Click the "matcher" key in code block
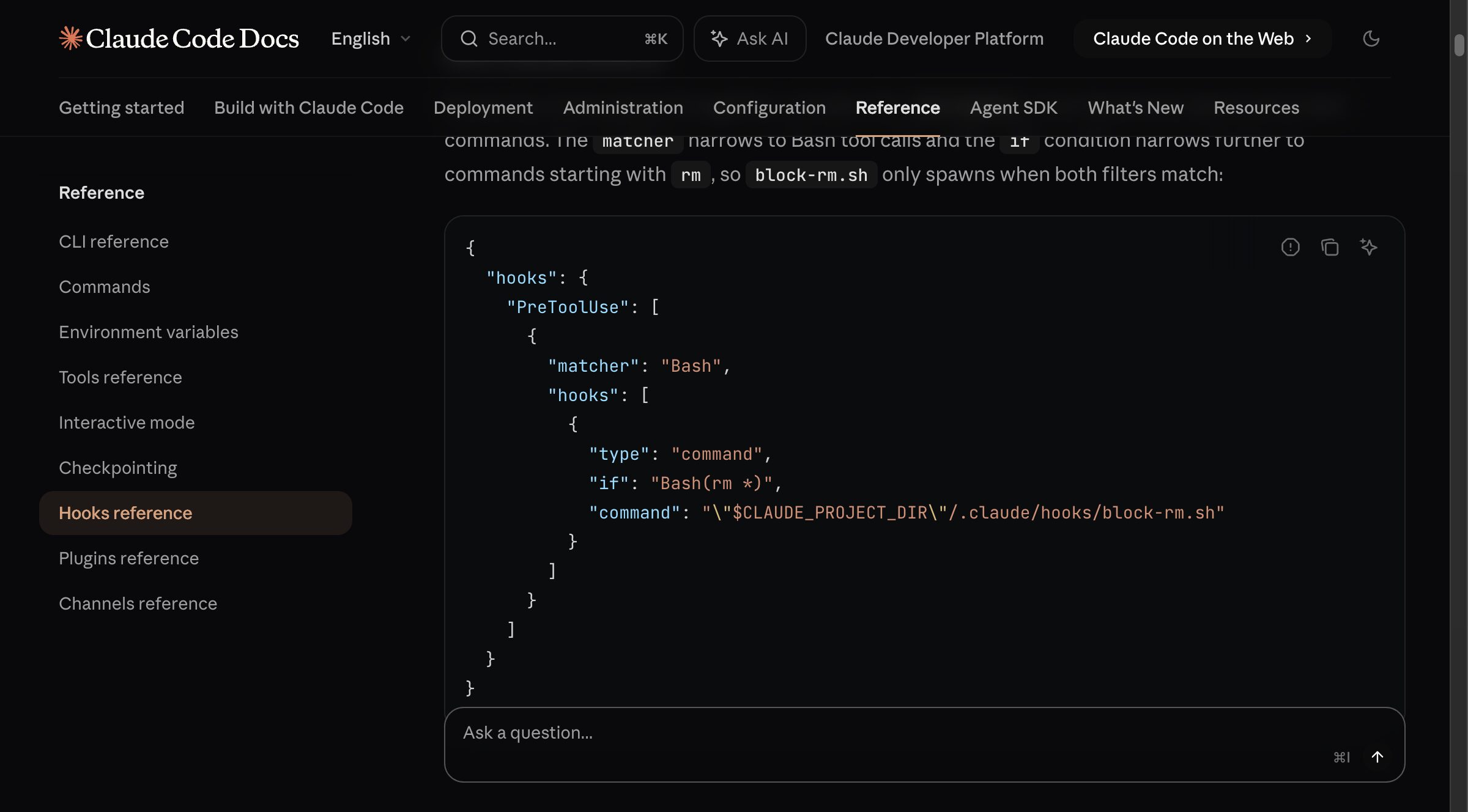This screenshot has width=1468, height=812. pyautogui.click(x=593, y=366)
